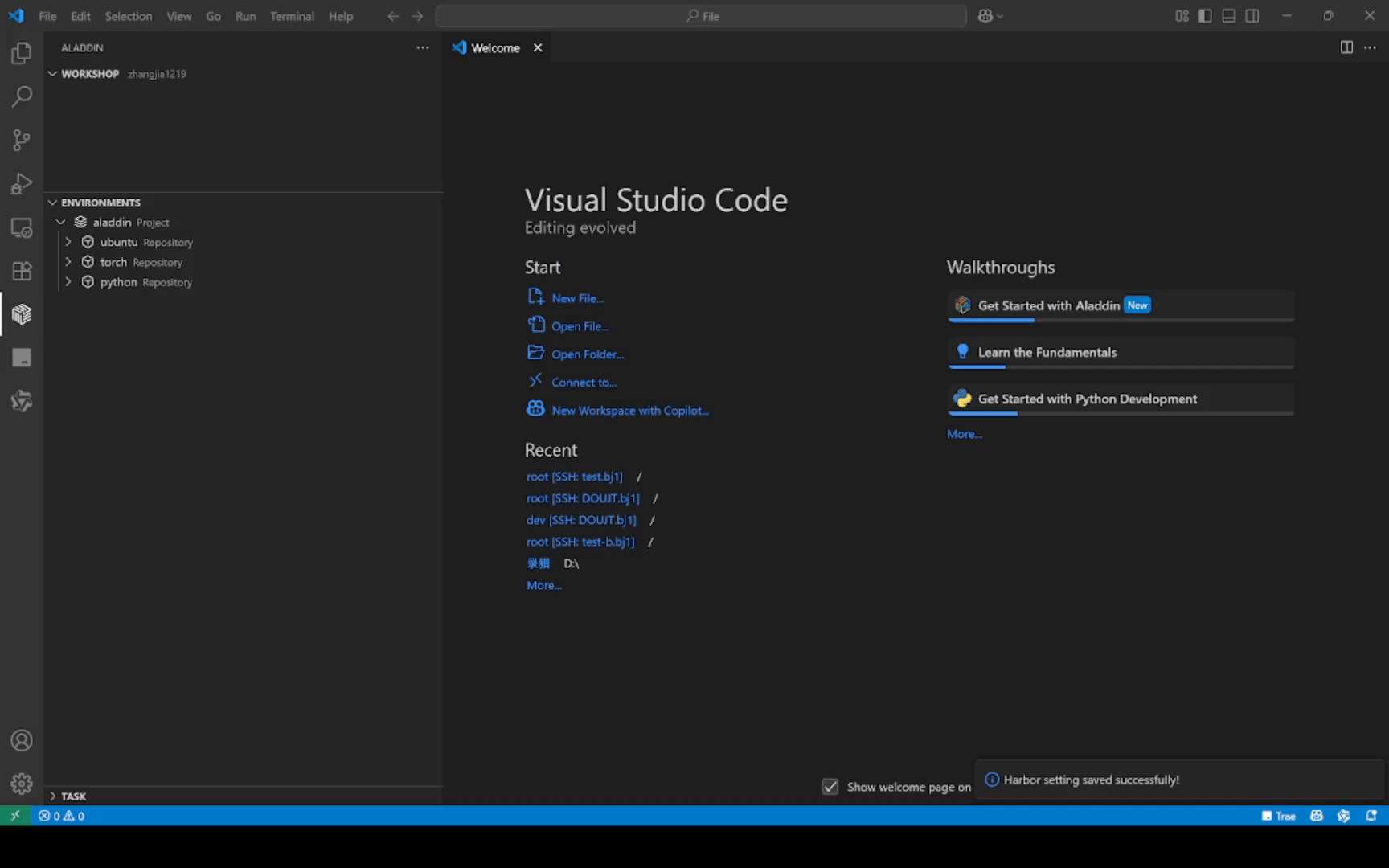Click the Copilot icon in title bar

pos(985,16)
